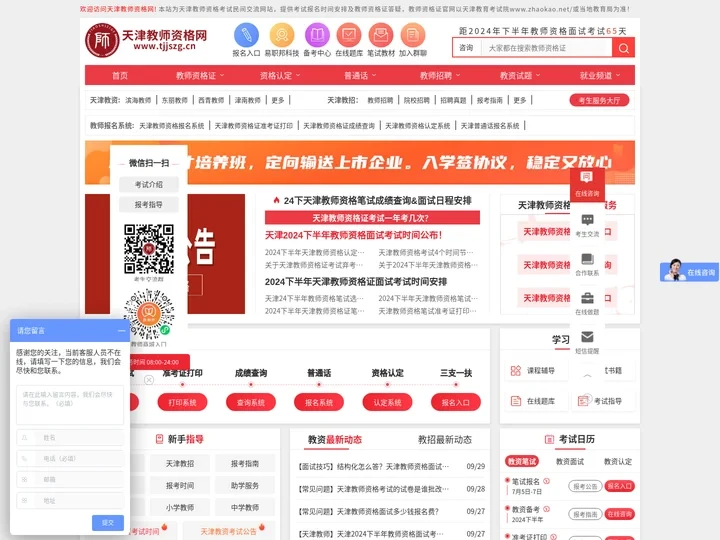Screen dimensions: 720x540
Task: Click the 查询系统 button
Action: [251, 402]
